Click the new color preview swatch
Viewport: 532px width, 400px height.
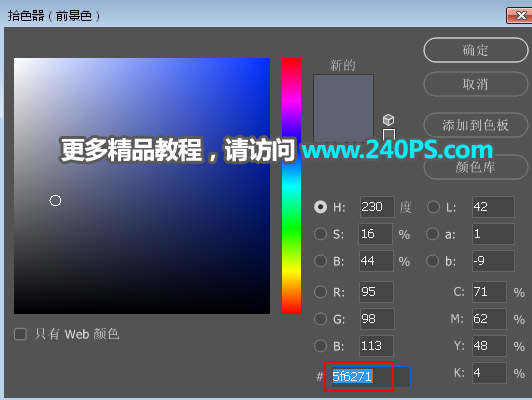(x=343, y=108)
